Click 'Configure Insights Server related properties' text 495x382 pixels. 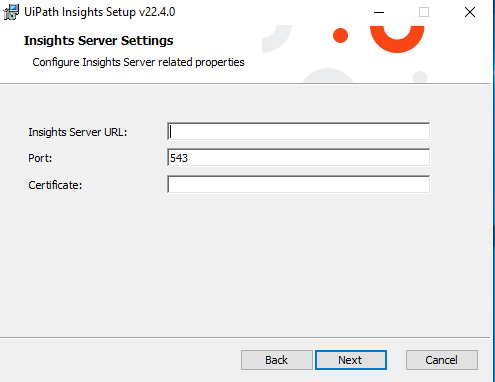[138, 62]
